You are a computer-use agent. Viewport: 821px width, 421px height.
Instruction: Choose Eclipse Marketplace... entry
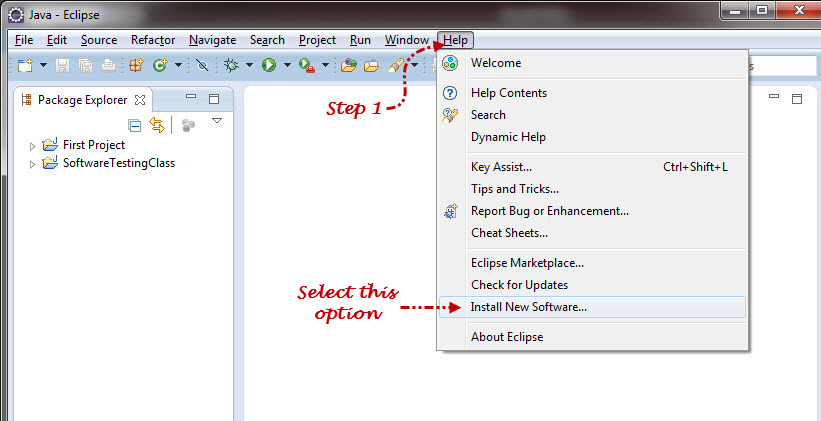pyautogui.click(x=592, y=263)
